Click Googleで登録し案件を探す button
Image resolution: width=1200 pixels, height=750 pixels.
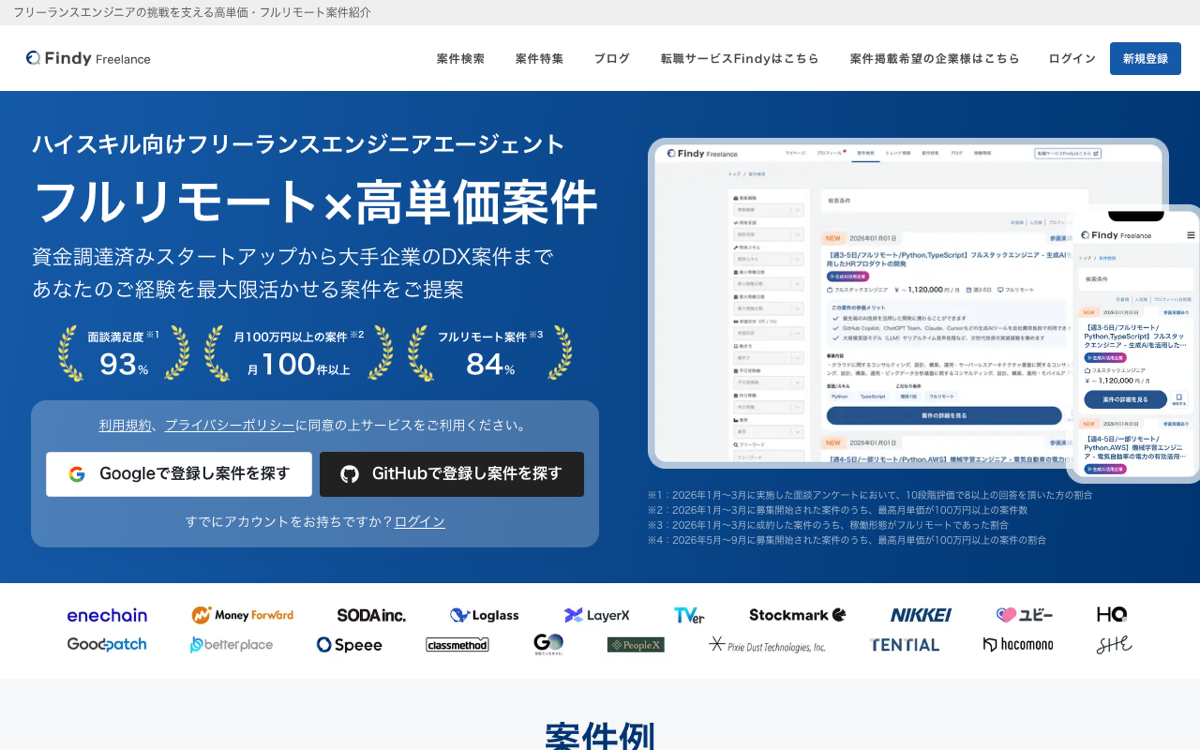pos(179,474)
